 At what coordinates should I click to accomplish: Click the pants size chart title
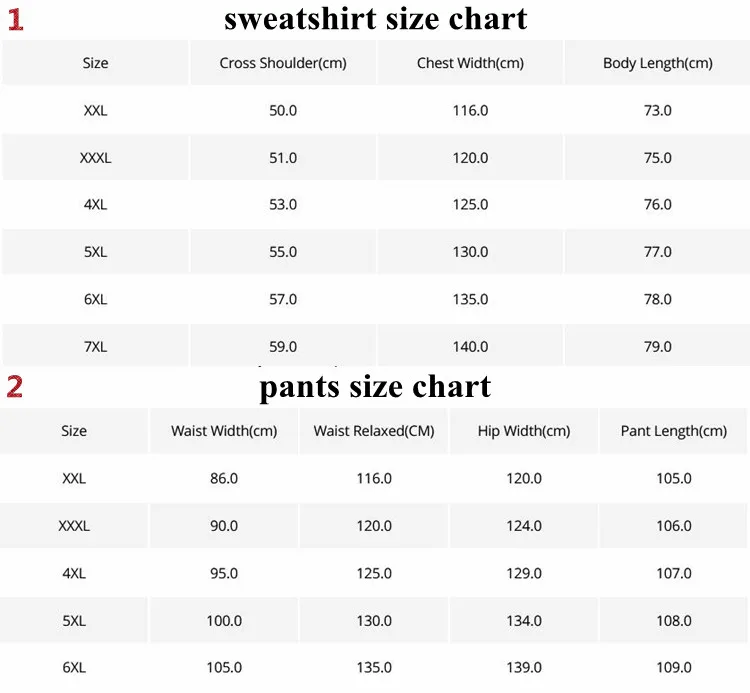(375, 387)
